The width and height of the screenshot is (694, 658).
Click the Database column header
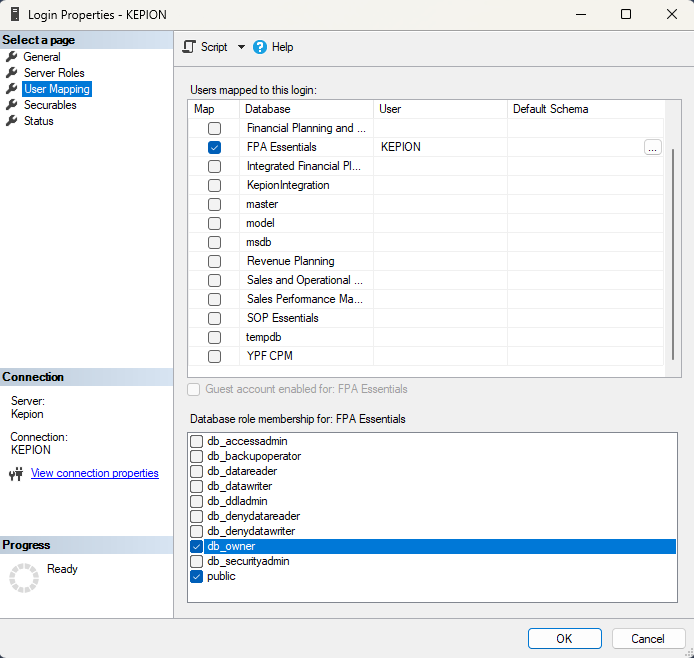(x=306, y=109)
